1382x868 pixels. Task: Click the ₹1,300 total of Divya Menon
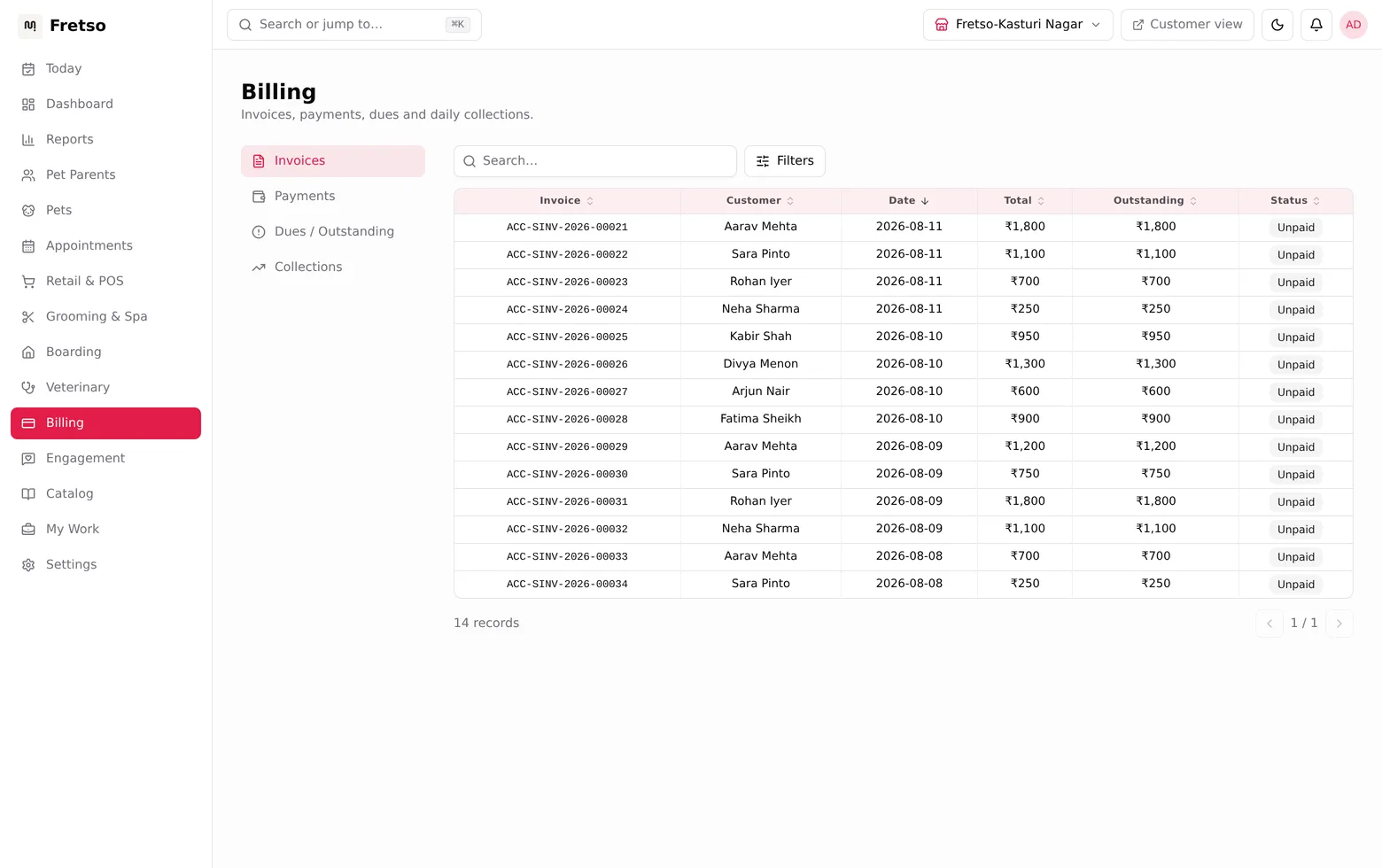pyautogui.click(x=1025, y=364)
